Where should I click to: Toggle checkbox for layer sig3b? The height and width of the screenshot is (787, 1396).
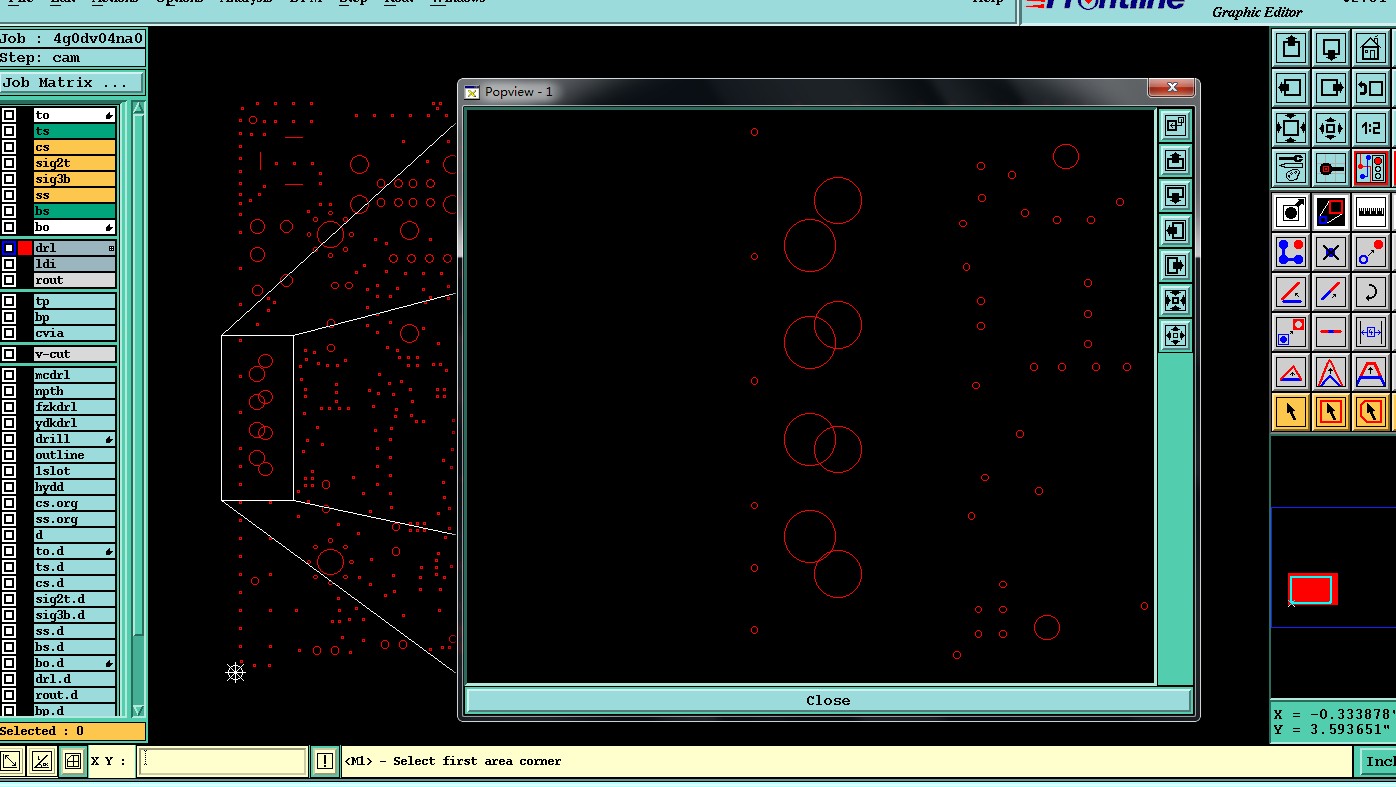pos(9,179)
